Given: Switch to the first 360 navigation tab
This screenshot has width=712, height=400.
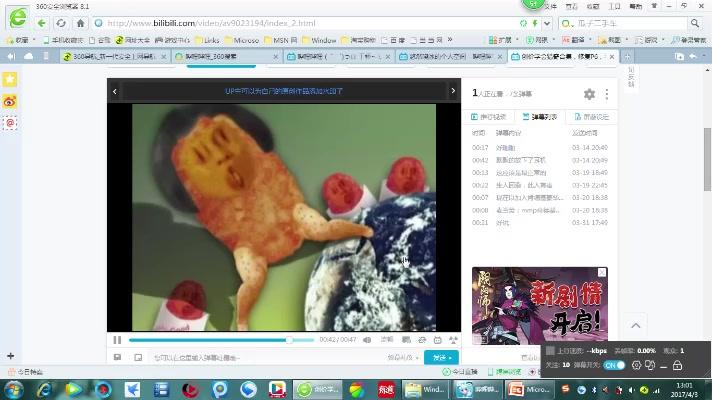Looking at the screenshot, I should click(x=115, y=56).
